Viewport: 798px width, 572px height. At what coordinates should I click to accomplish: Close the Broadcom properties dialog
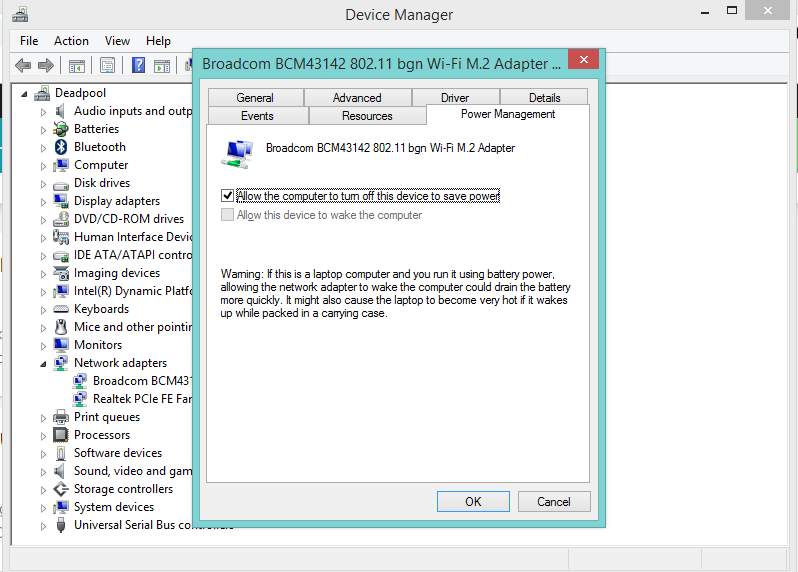point(584,60)
